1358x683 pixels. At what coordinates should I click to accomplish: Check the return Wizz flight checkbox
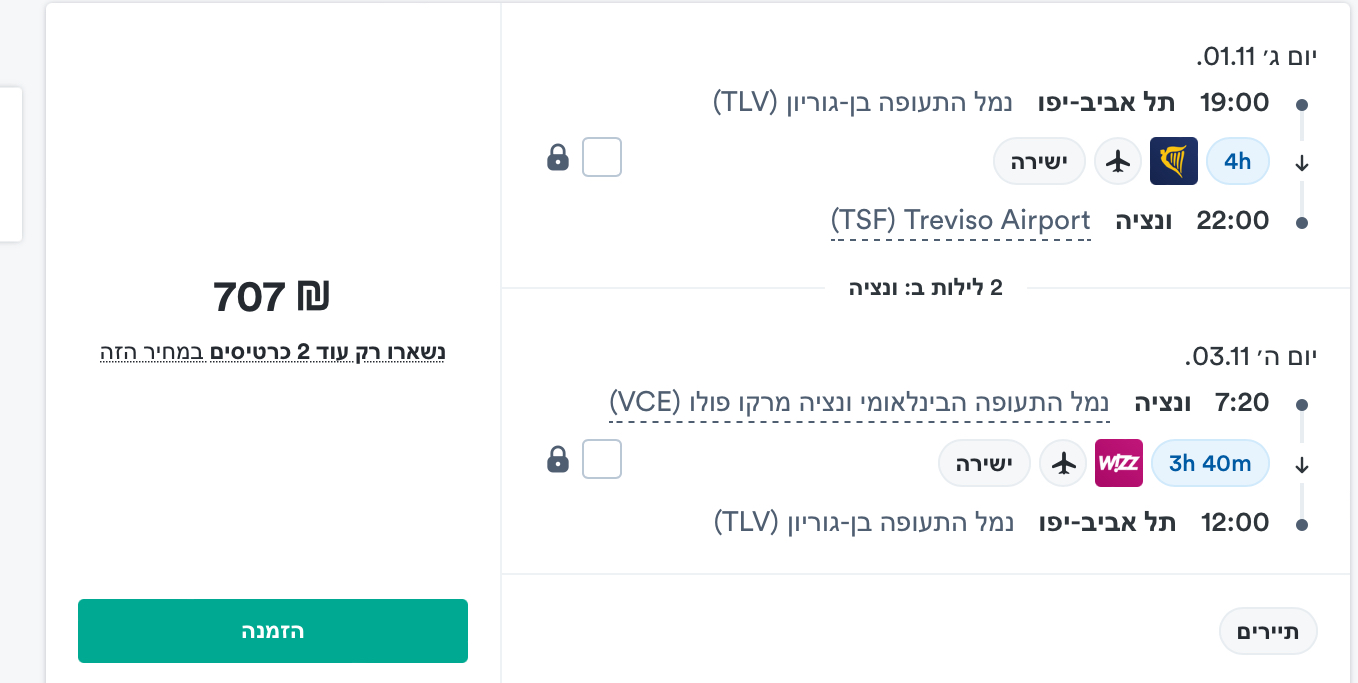click(x=602, y=459)
